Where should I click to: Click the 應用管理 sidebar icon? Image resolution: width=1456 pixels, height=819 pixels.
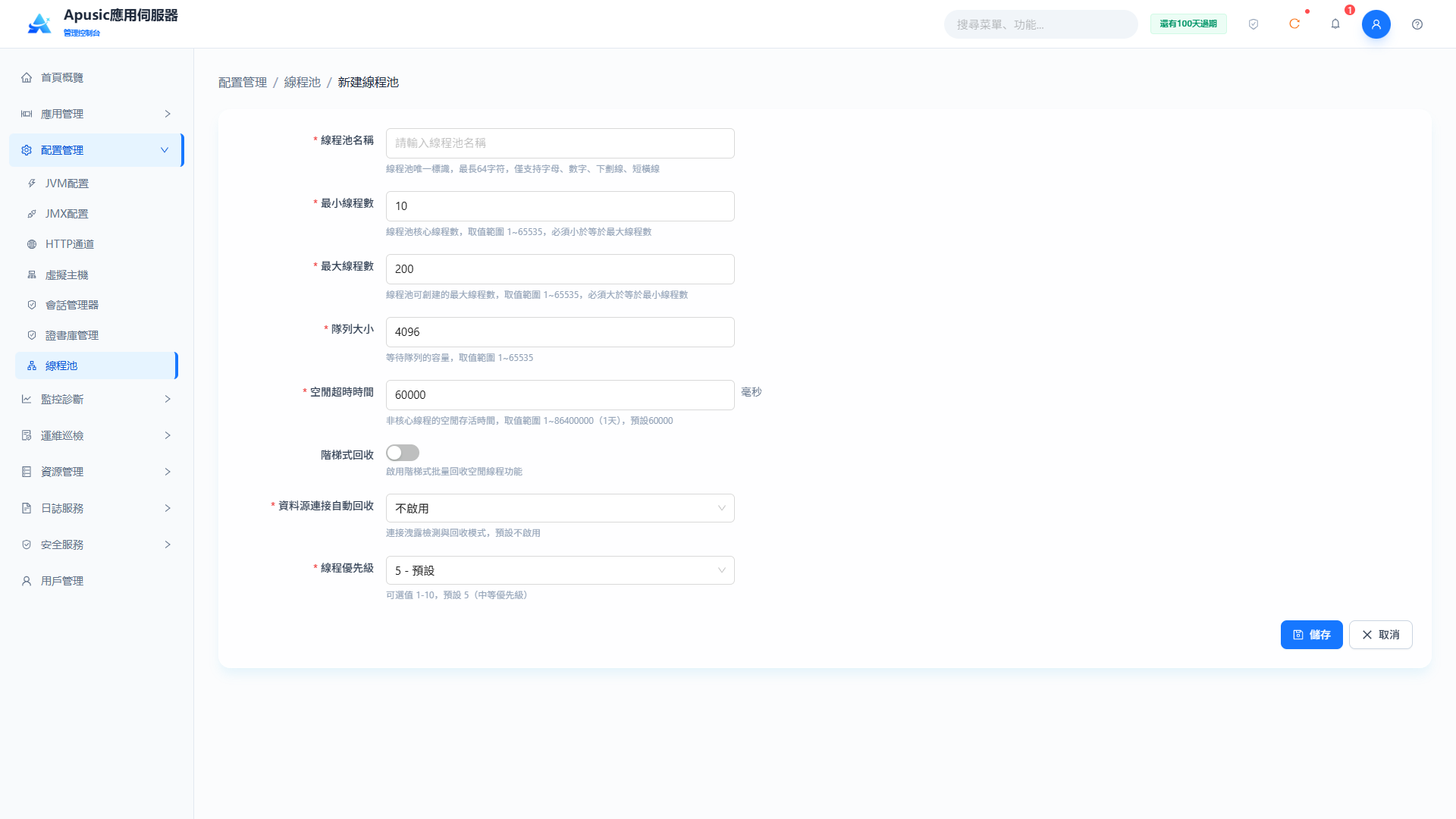tap(27, 114)
